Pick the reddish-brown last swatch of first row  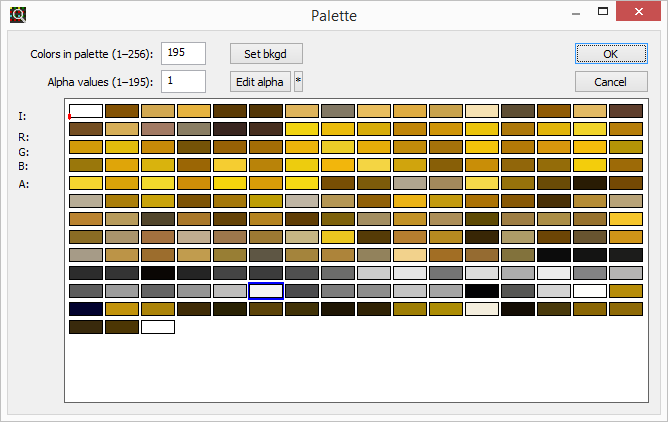pyautogui.click(x=626, y=111)
